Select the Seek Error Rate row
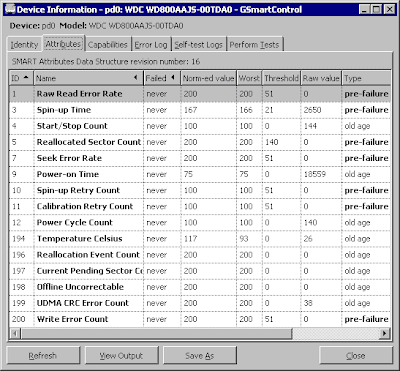The width and height of the screenshot is (400, 371). (x=200, y=158)
